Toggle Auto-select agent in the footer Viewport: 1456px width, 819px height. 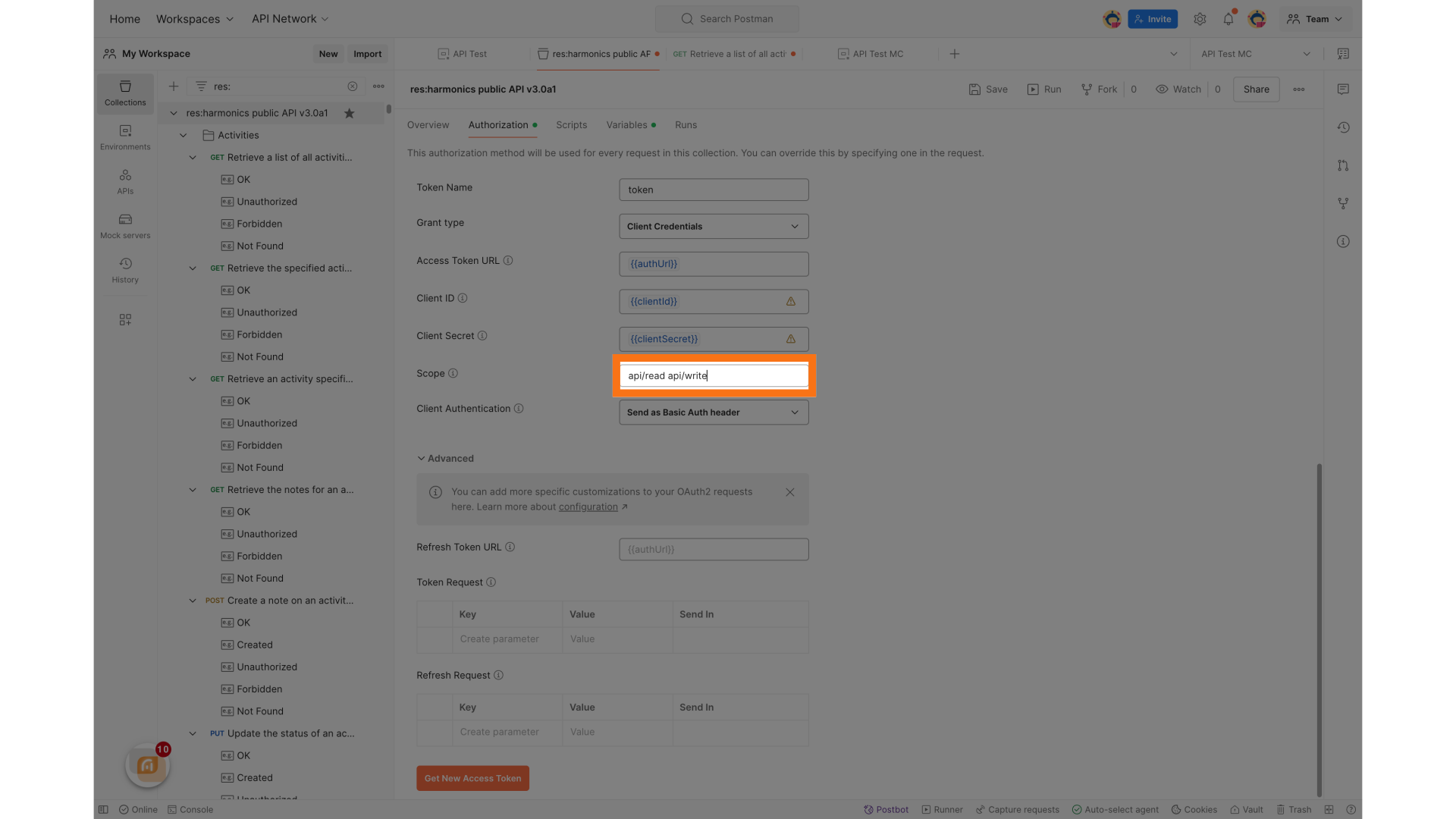[x=1116, y=809]
